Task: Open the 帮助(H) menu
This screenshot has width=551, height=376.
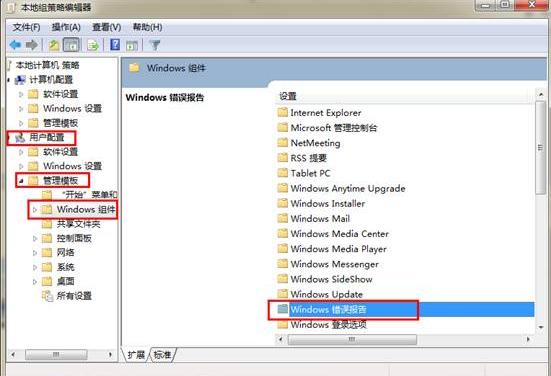Action: (x=148, y=27)
